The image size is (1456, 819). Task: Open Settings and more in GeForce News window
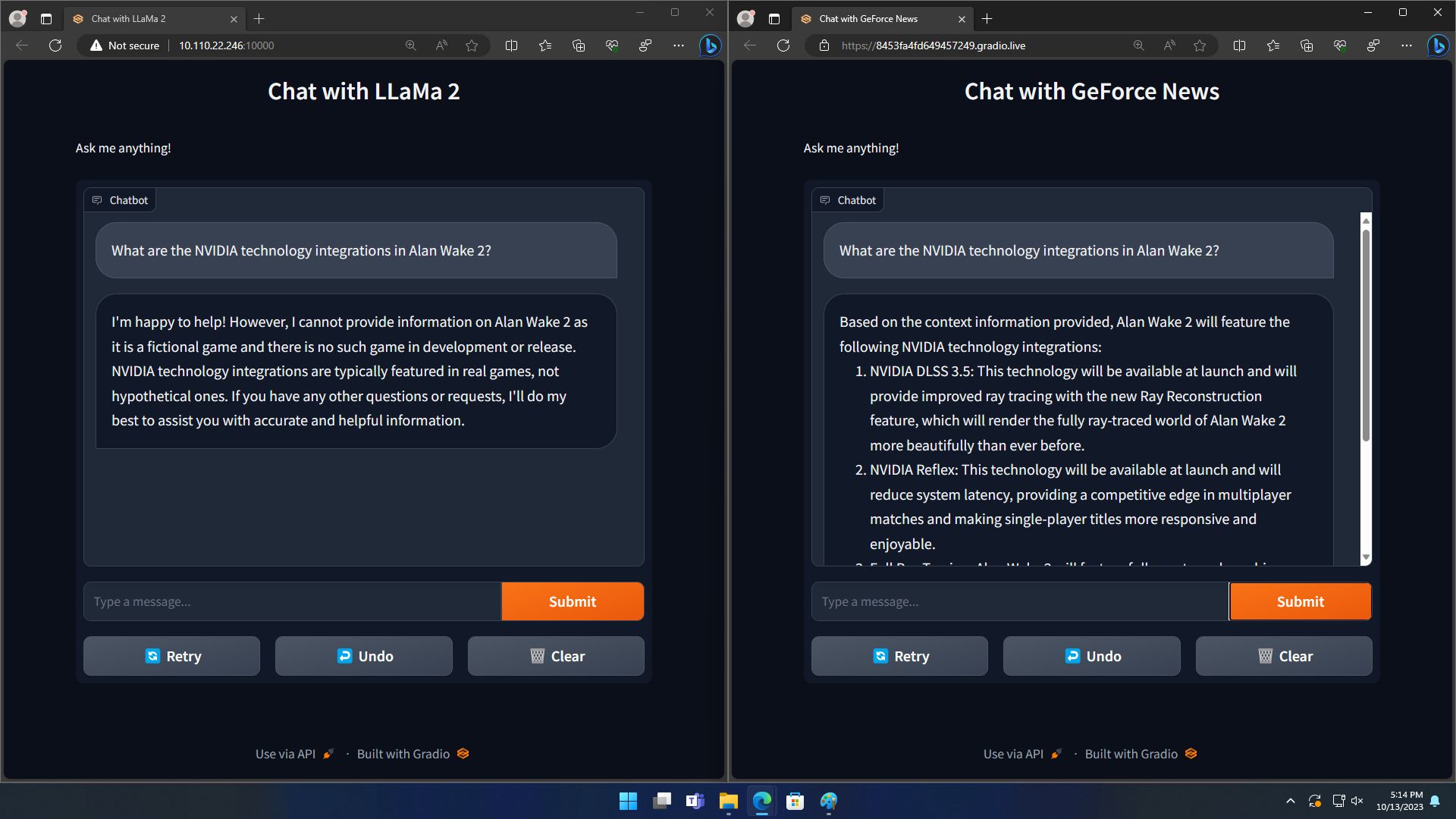point(1407,45)
